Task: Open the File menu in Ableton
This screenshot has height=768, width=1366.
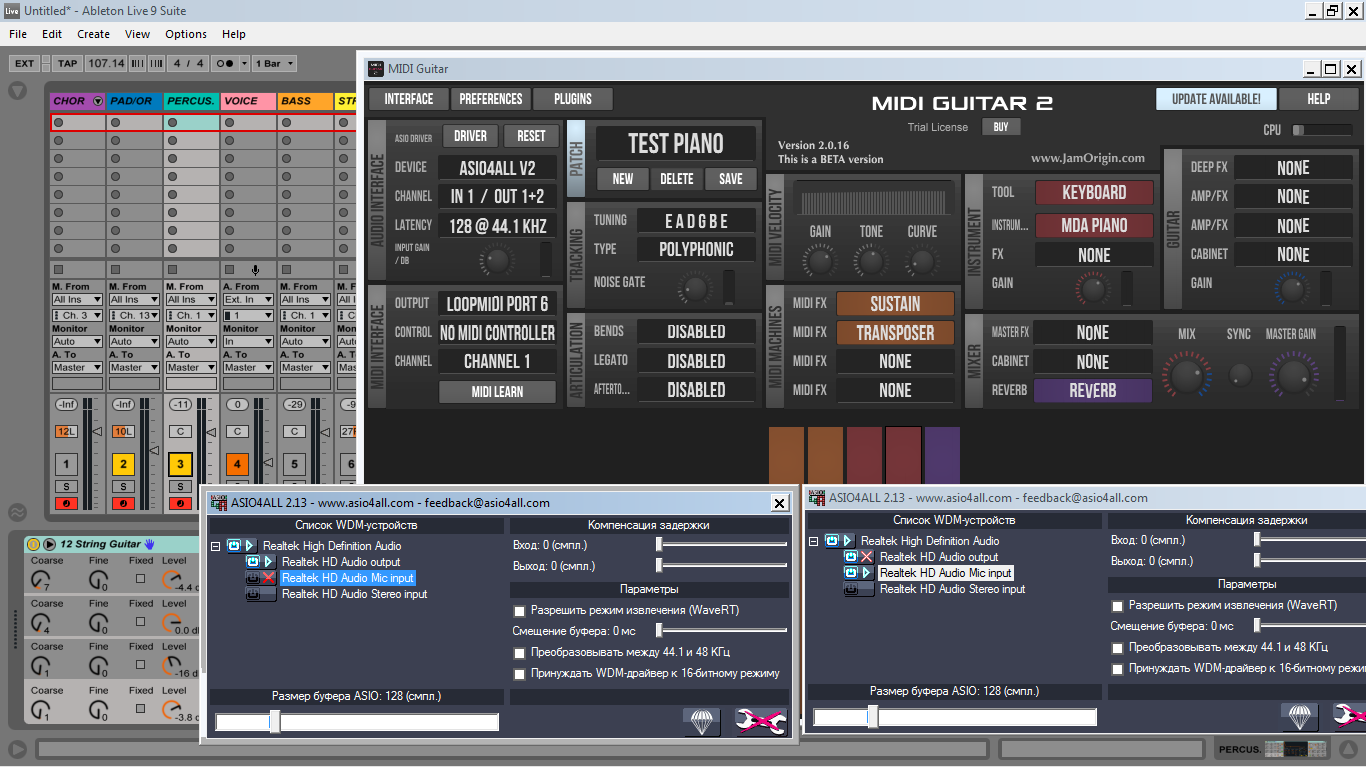Action: [18, 34]
